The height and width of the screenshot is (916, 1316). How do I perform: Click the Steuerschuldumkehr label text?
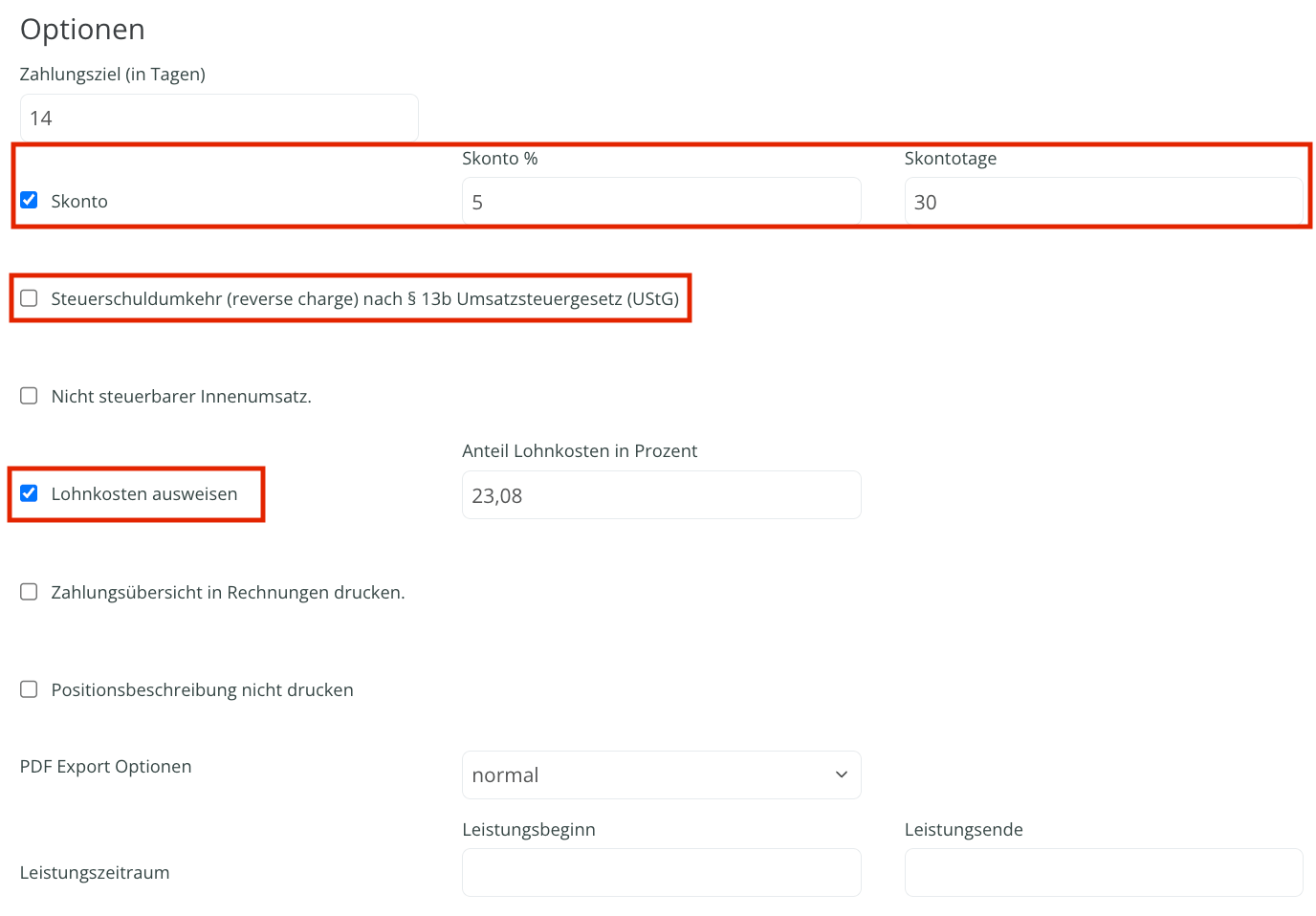[365, 298]
